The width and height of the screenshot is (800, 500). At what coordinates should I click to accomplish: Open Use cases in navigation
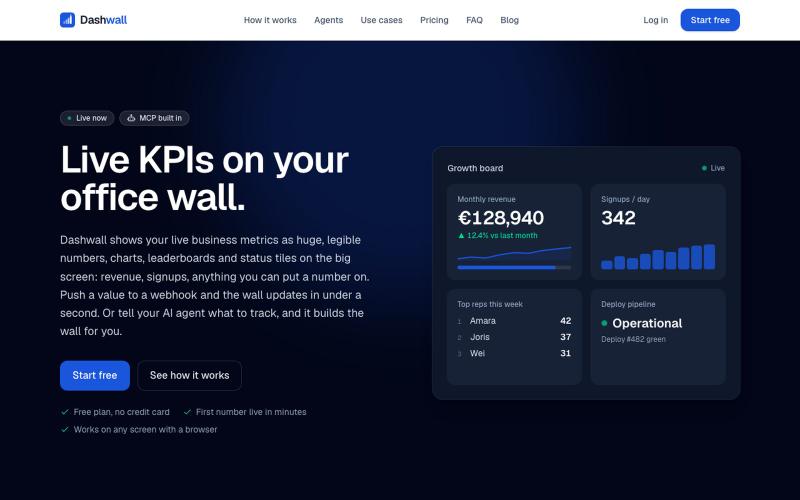(382, 20)
